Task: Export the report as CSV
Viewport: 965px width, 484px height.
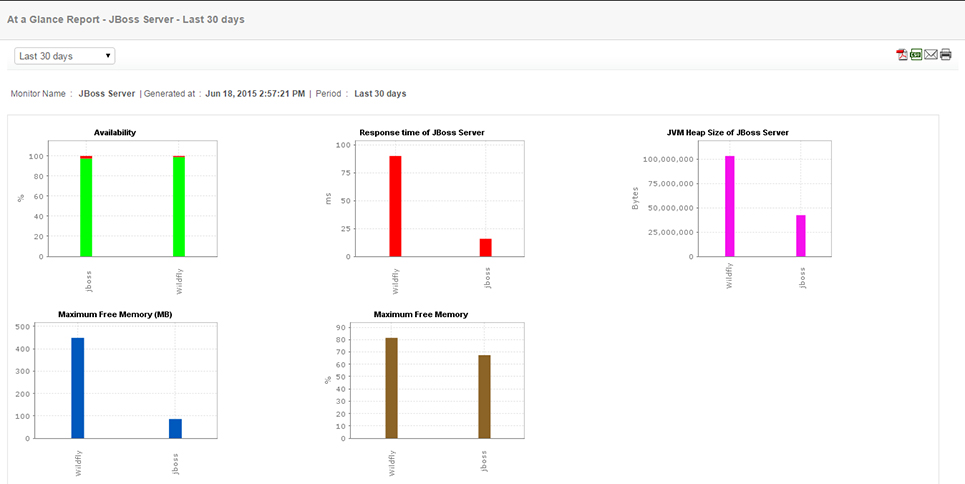Action: 916,55
